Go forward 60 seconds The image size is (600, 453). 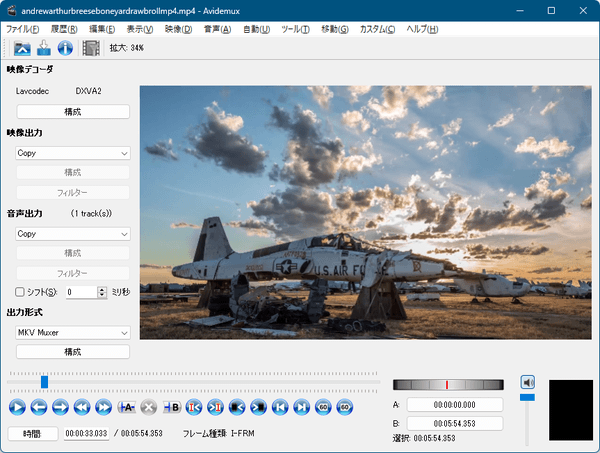345,407
